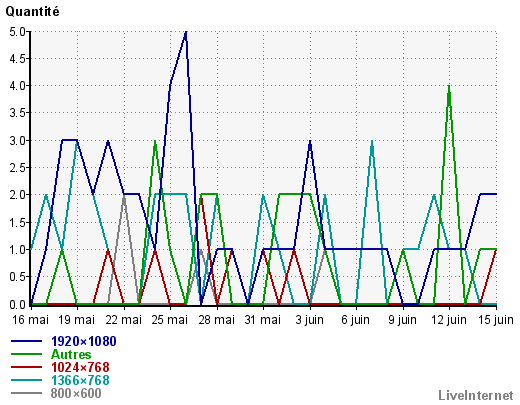
Task: Click the blue peak at value 5.0
Action: tap(186, 32)
